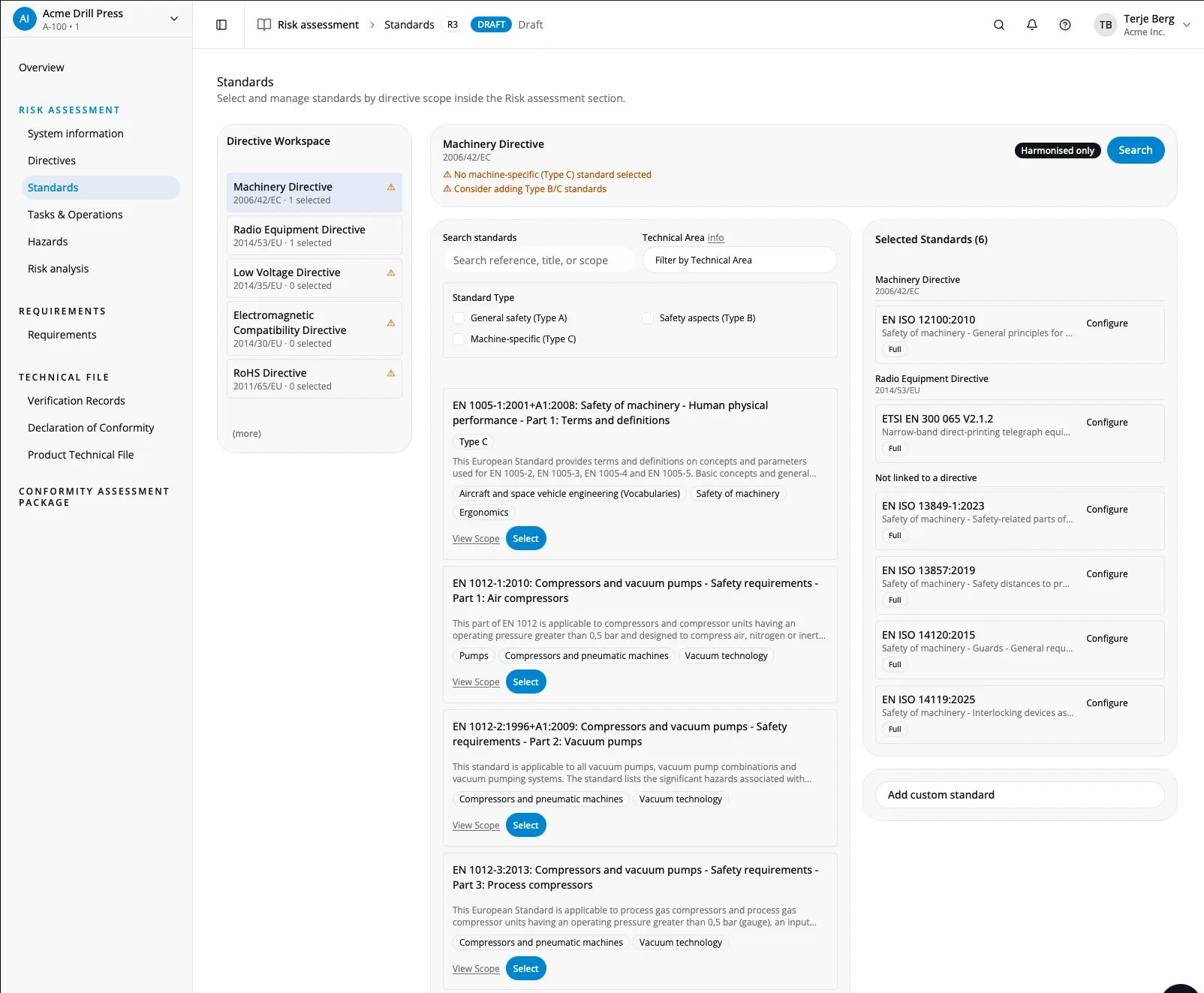1204x993 pixels.
Task: Check General safety (Type A) checkbox
Action: click(459, 318)
